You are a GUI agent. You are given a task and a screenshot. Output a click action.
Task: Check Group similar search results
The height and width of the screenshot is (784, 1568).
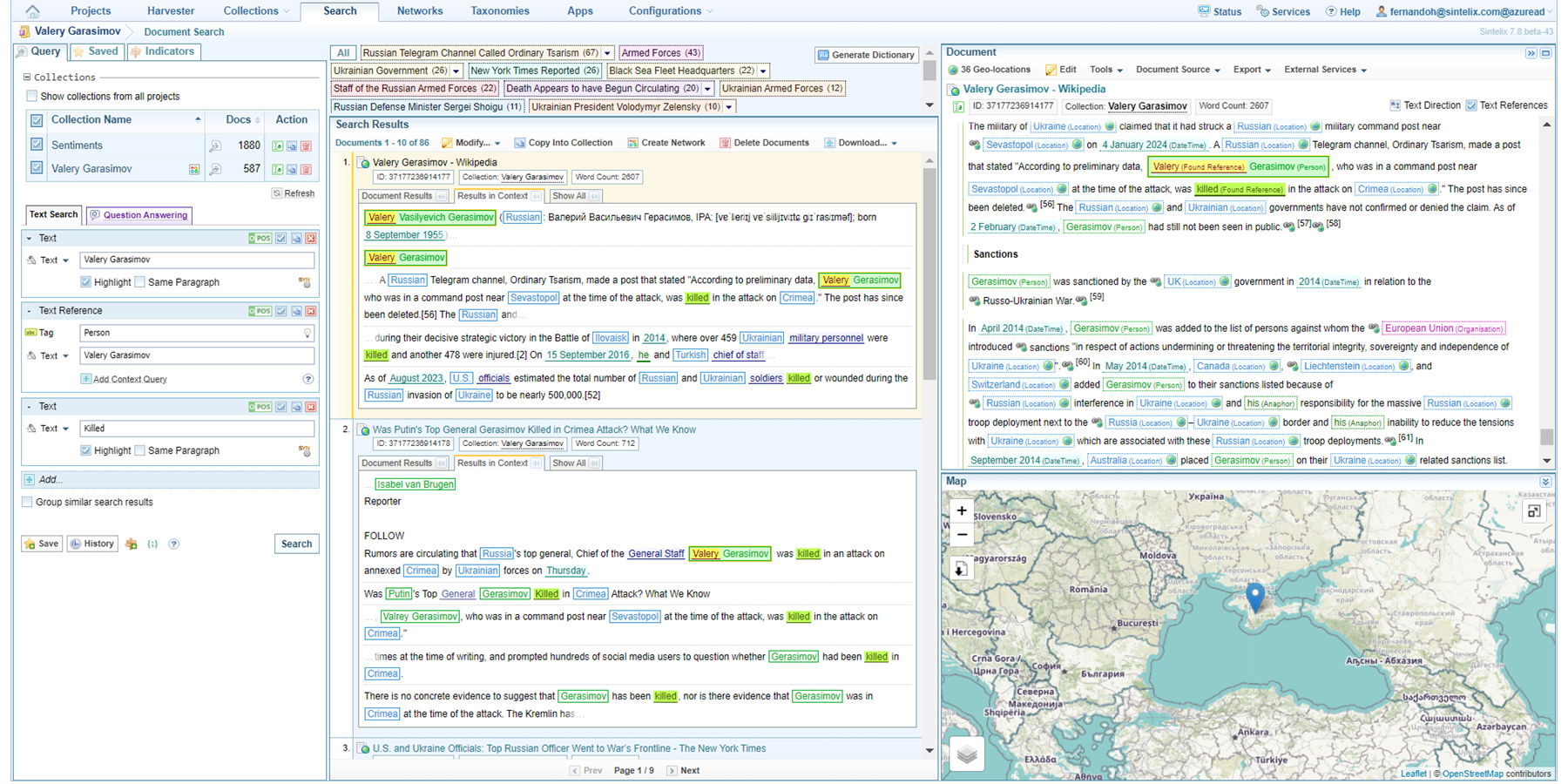[x=27, y=502]
